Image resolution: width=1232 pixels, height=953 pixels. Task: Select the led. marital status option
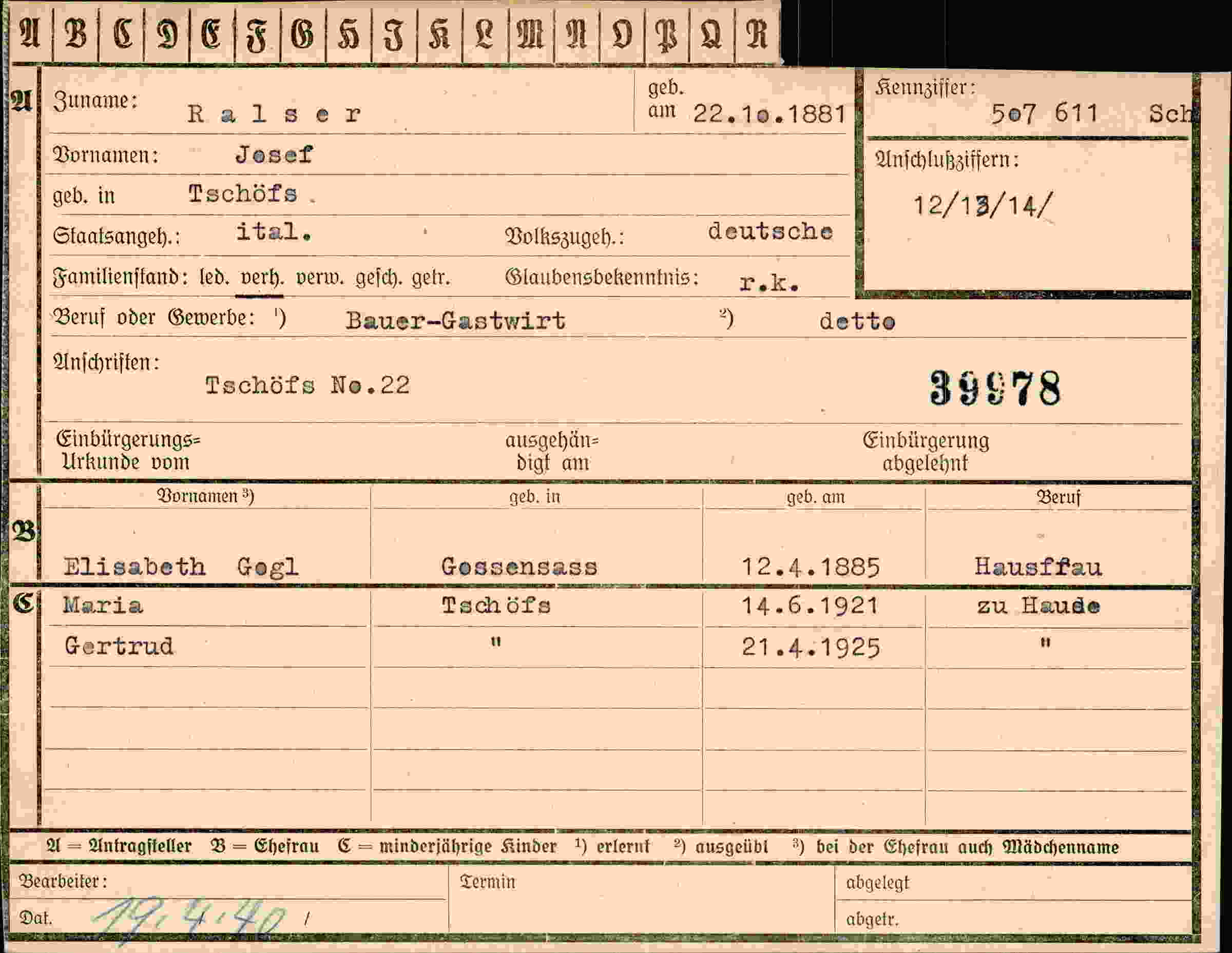pyautogui.click(x=214, y=278)
